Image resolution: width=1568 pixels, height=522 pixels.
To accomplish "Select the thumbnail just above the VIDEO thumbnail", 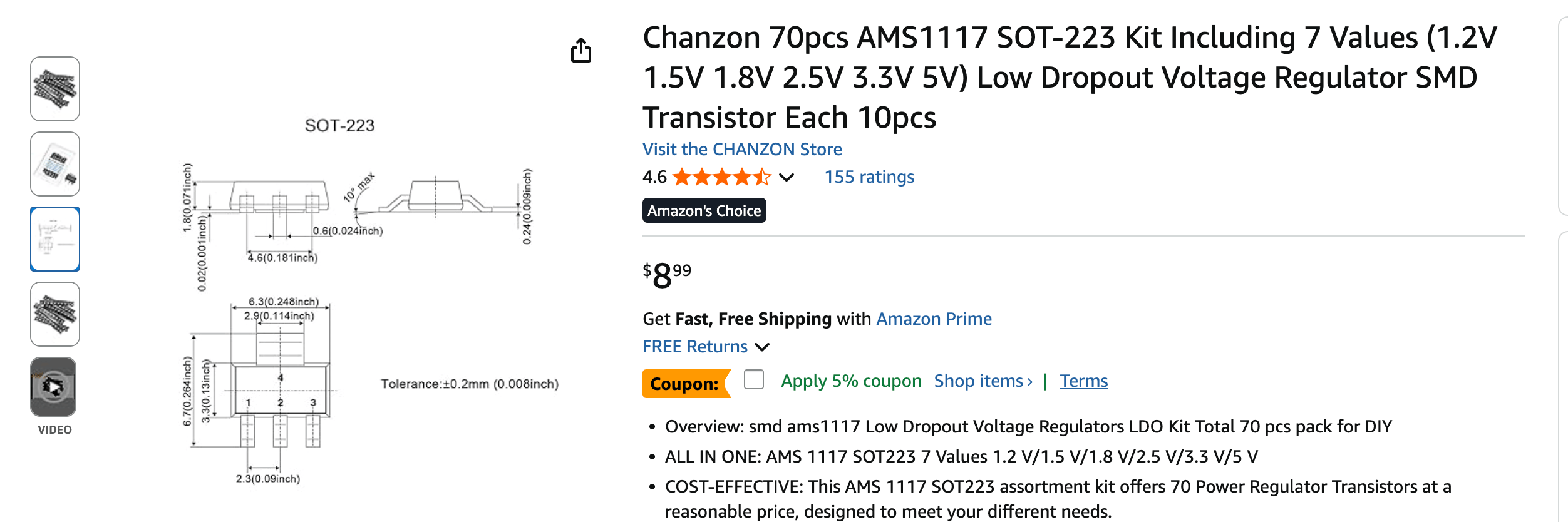I will [55, 314].
